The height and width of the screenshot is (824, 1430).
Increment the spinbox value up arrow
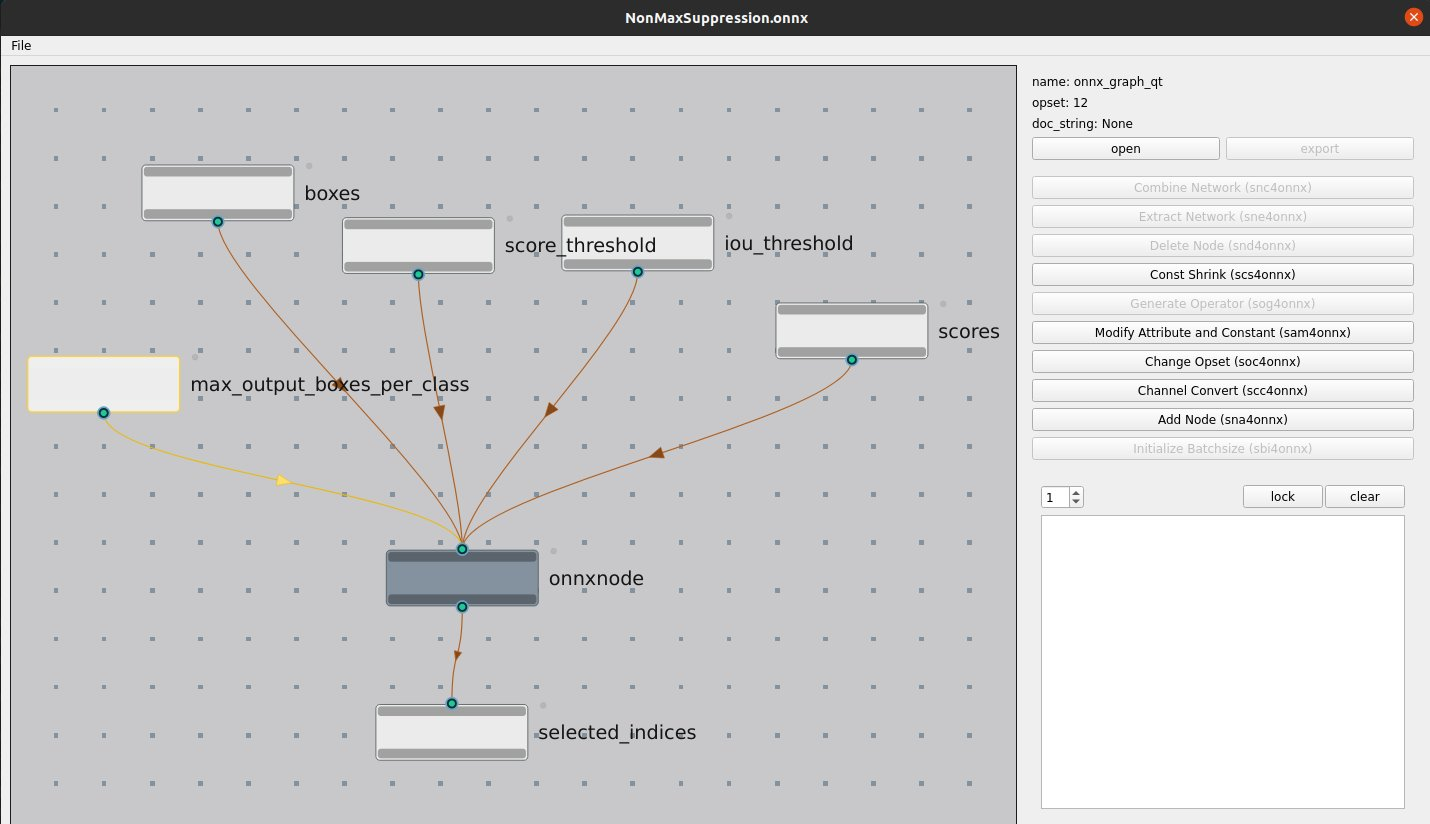coord(1076,492)
